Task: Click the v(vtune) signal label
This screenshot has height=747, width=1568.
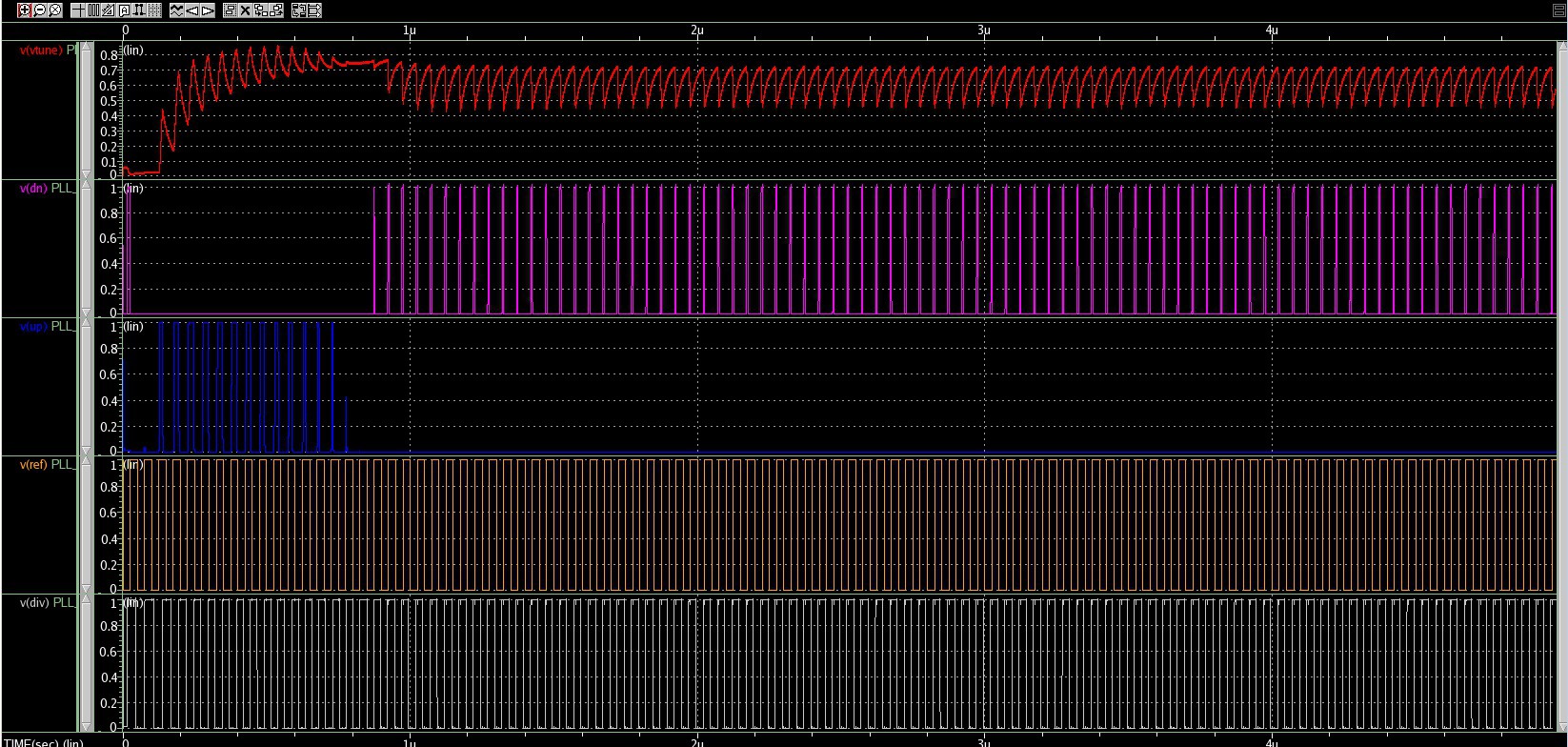Action: pyautogui.click(x=41, y=50)
